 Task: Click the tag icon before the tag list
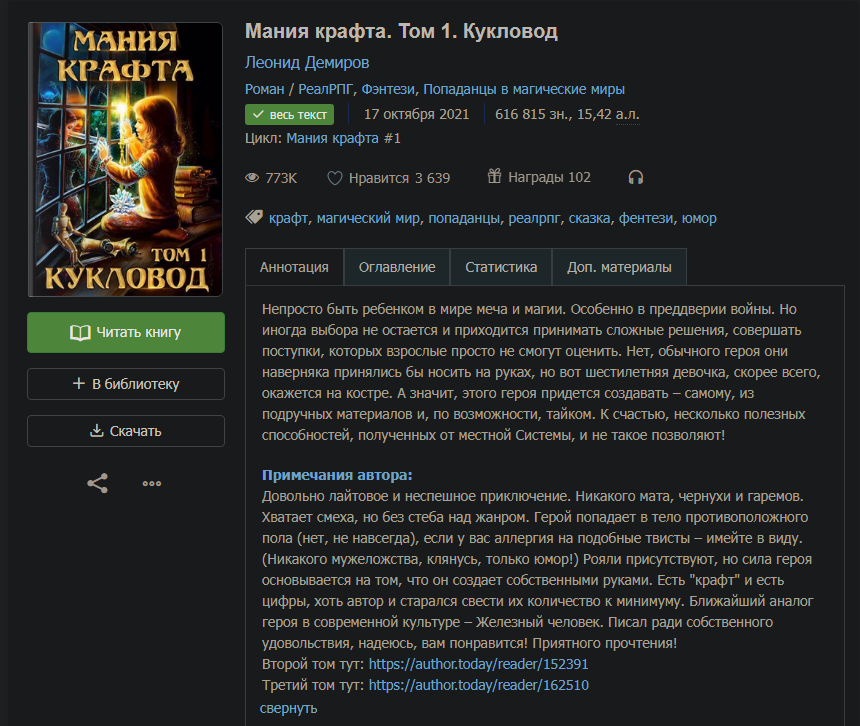coord(254,218)
